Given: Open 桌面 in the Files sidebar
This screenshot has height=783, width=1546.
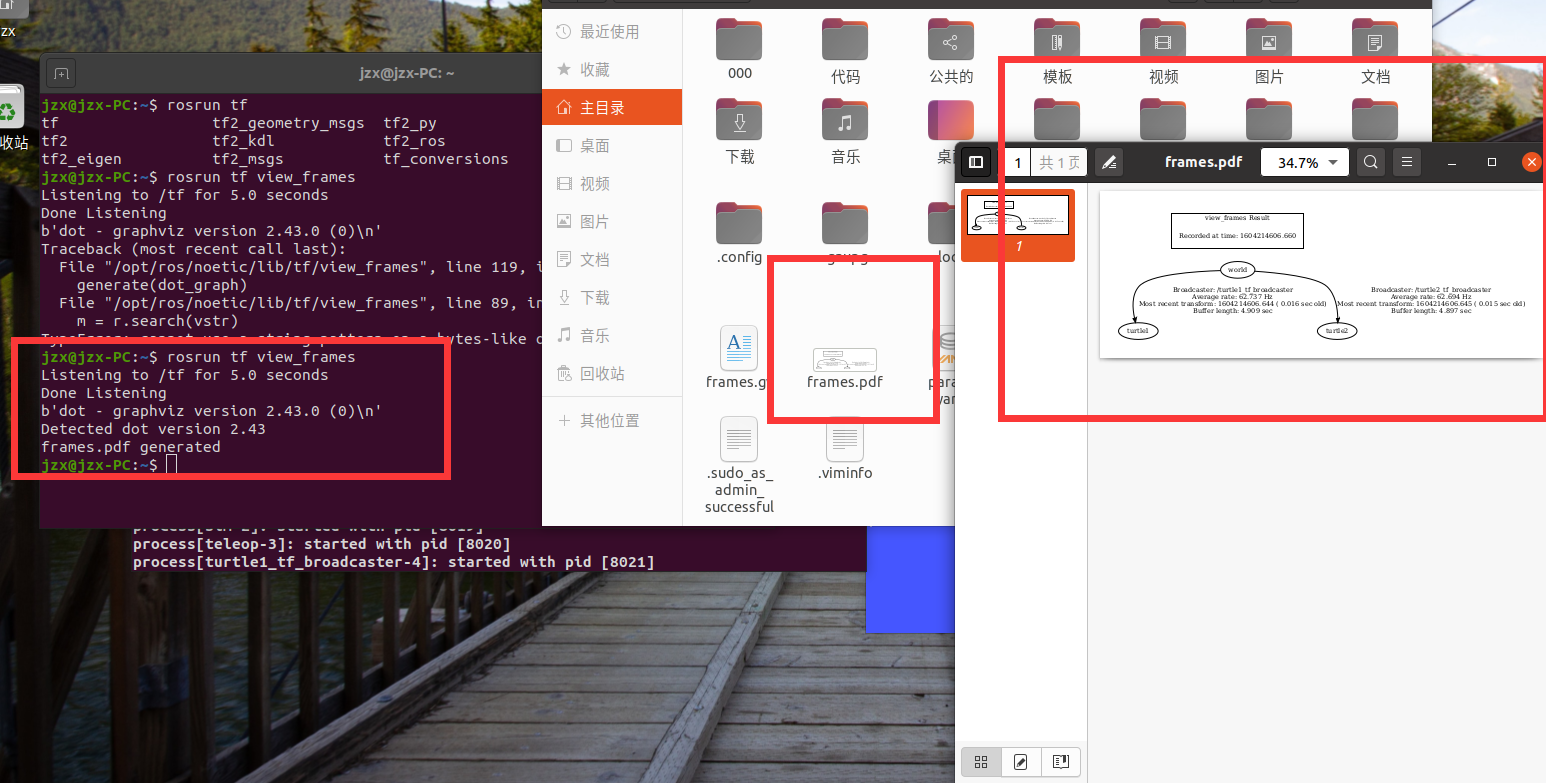Looking at the screenshot, I should click(x=612, y=146).
